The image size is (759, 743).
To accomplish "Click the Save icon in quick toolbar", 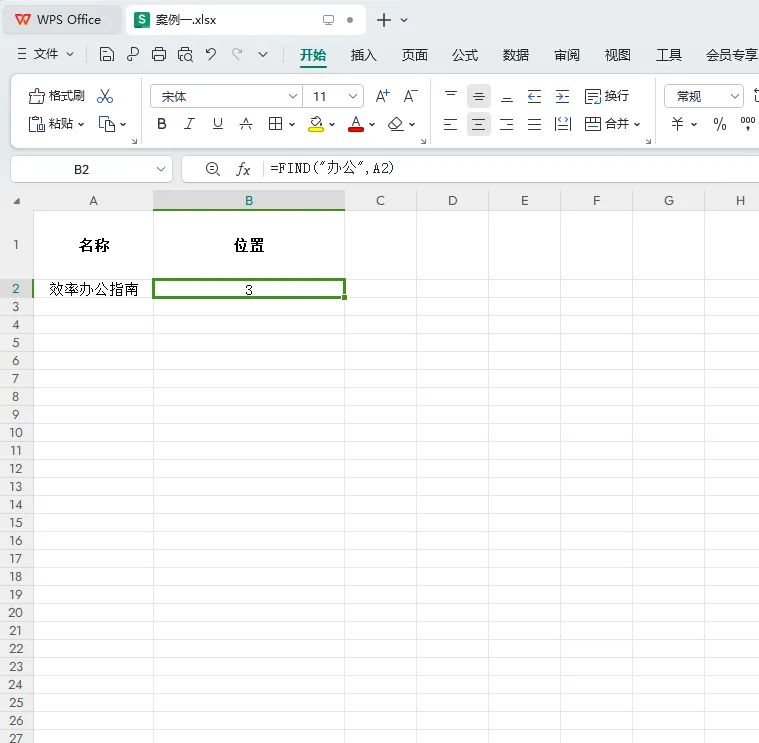I will (106, 54).
